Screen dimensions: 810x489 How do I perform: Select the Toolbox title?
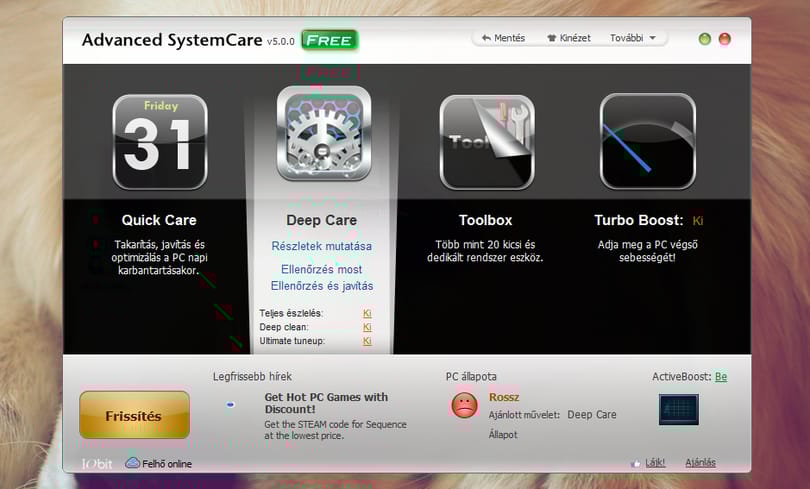pyautogui.click(x=486, y=220)
